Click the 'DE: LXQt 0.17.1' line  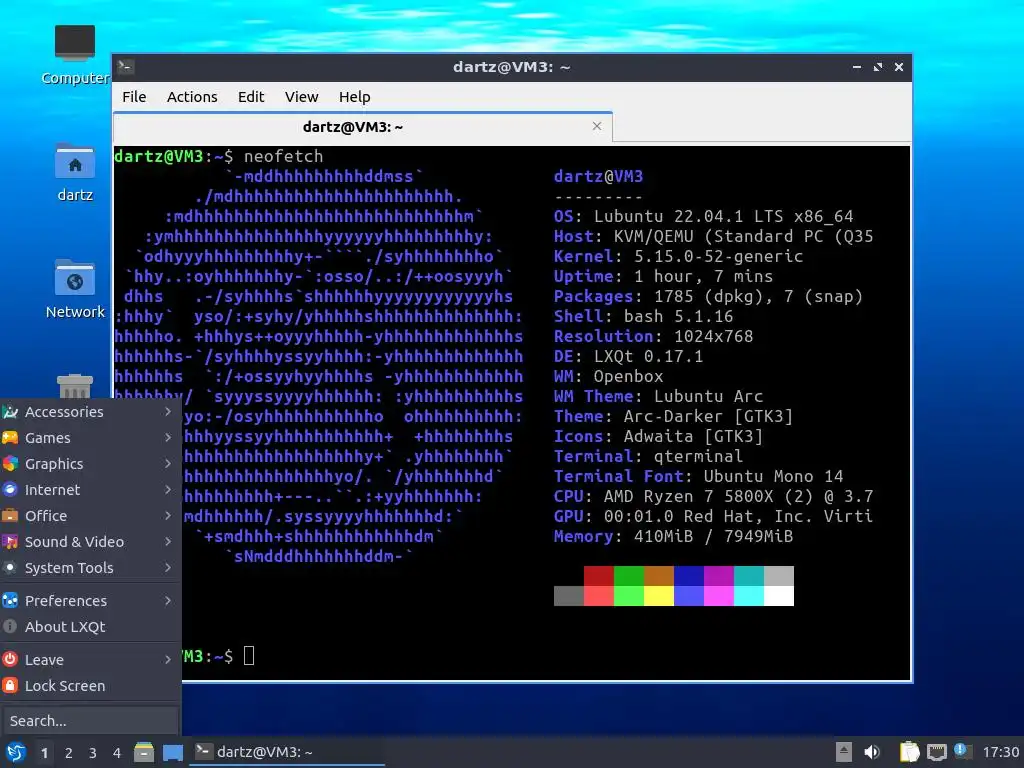pyautogui.click(x=628, y=356)
